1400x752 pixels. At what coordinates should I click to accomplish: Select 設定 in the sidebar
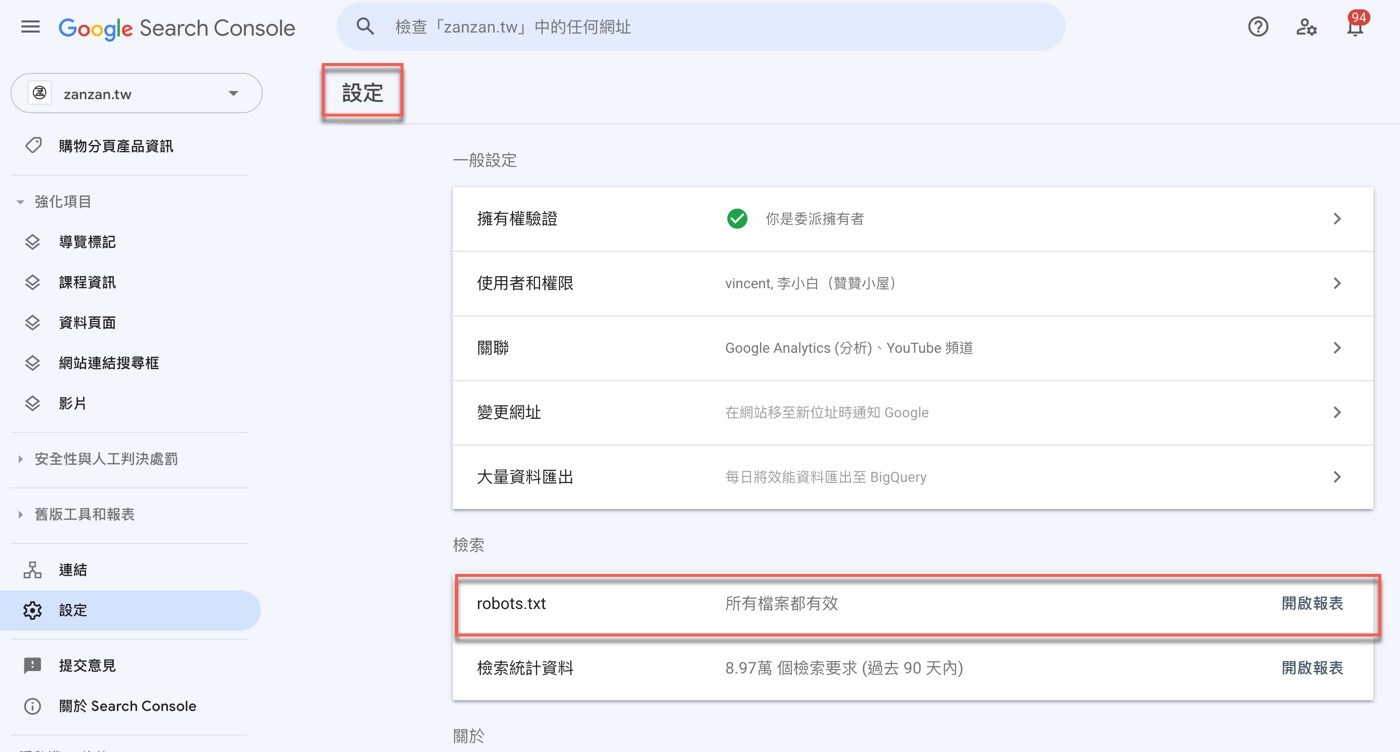click(130, 610)
